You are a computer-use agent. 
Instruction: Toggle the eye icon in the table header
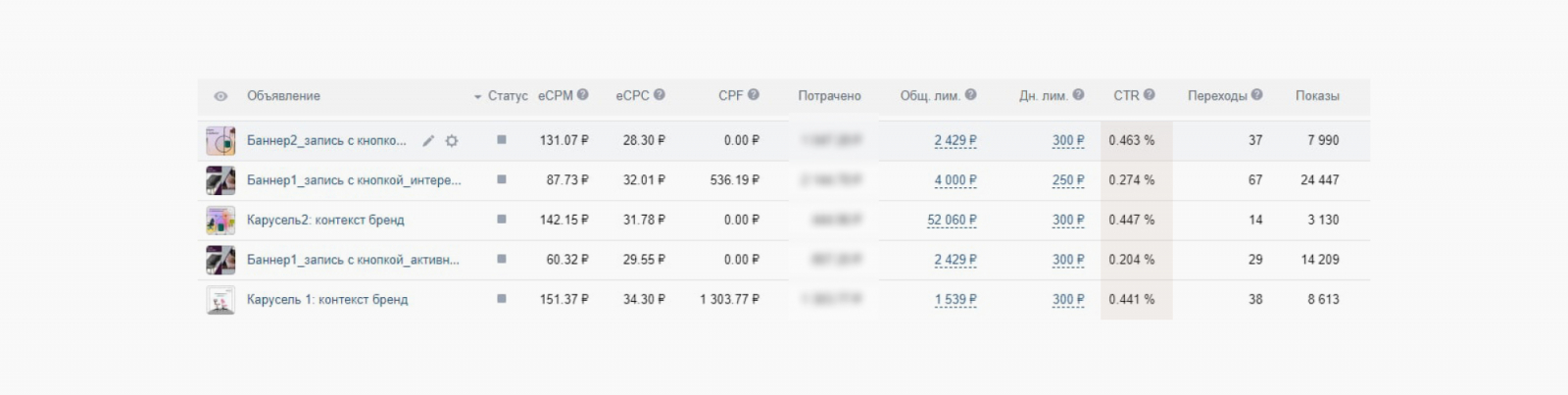click(x=220, y=96)
